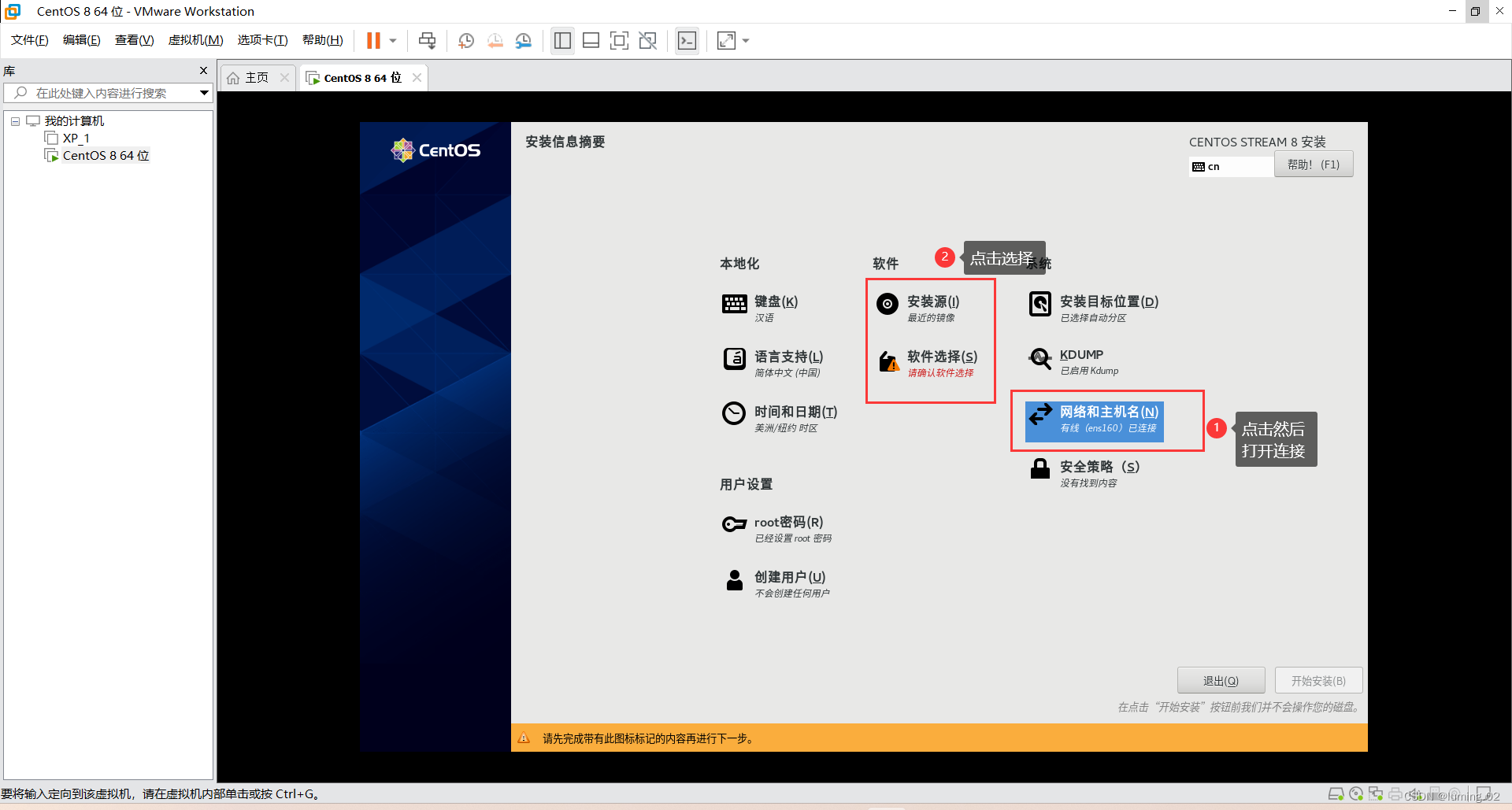The image size is (1512, 810).
Task: Close the 库 library panel
Action: [203, 71]
